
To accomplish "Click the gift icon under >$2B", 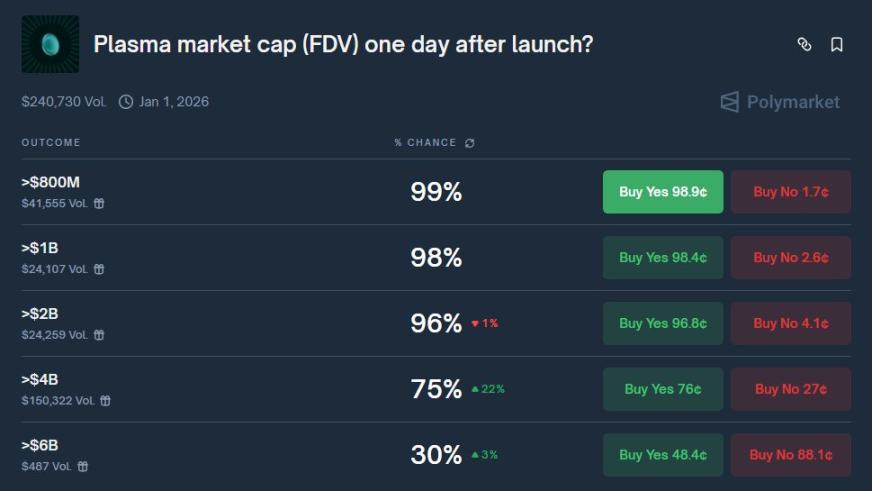I will pos(99,335).
